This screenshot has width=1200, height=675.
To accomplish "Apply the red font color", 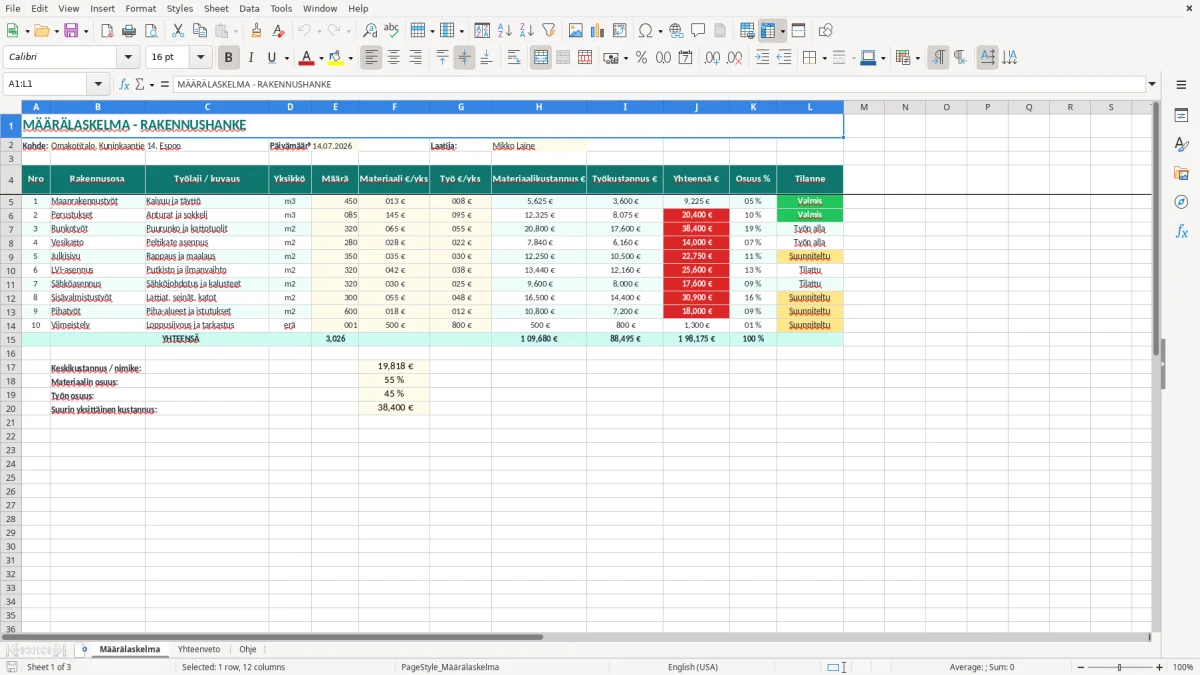I will [x=307, y=58].
